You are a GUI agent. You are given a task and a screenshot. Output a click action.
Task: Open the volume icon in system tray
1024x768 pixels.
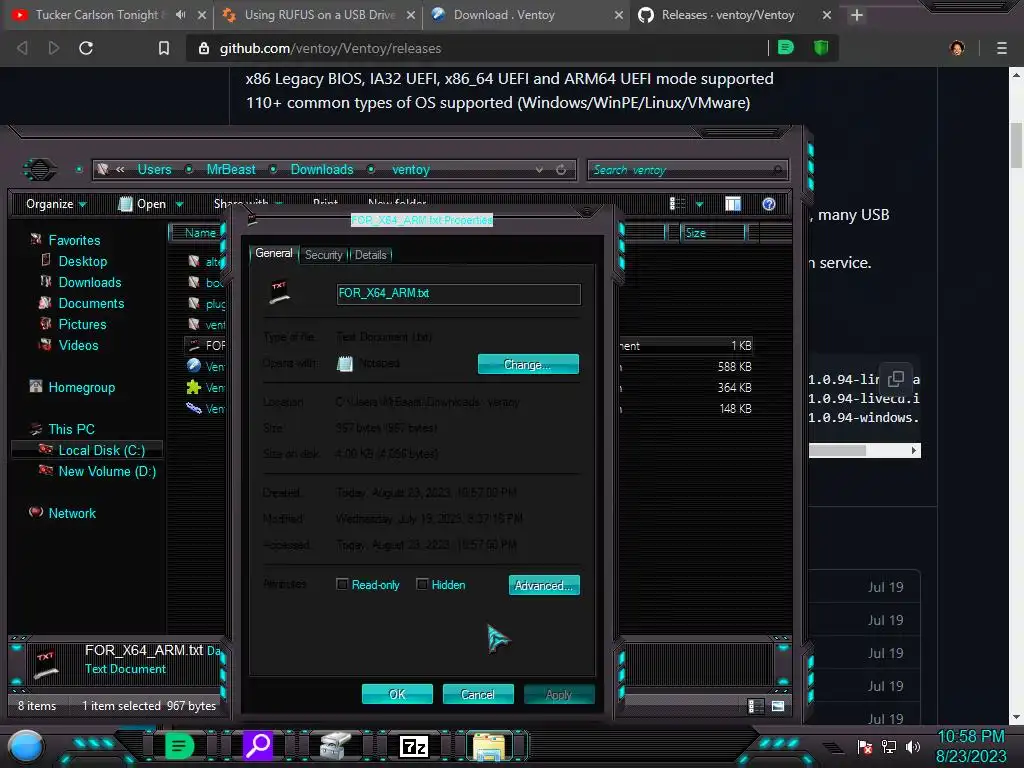(x=913, y=746)
